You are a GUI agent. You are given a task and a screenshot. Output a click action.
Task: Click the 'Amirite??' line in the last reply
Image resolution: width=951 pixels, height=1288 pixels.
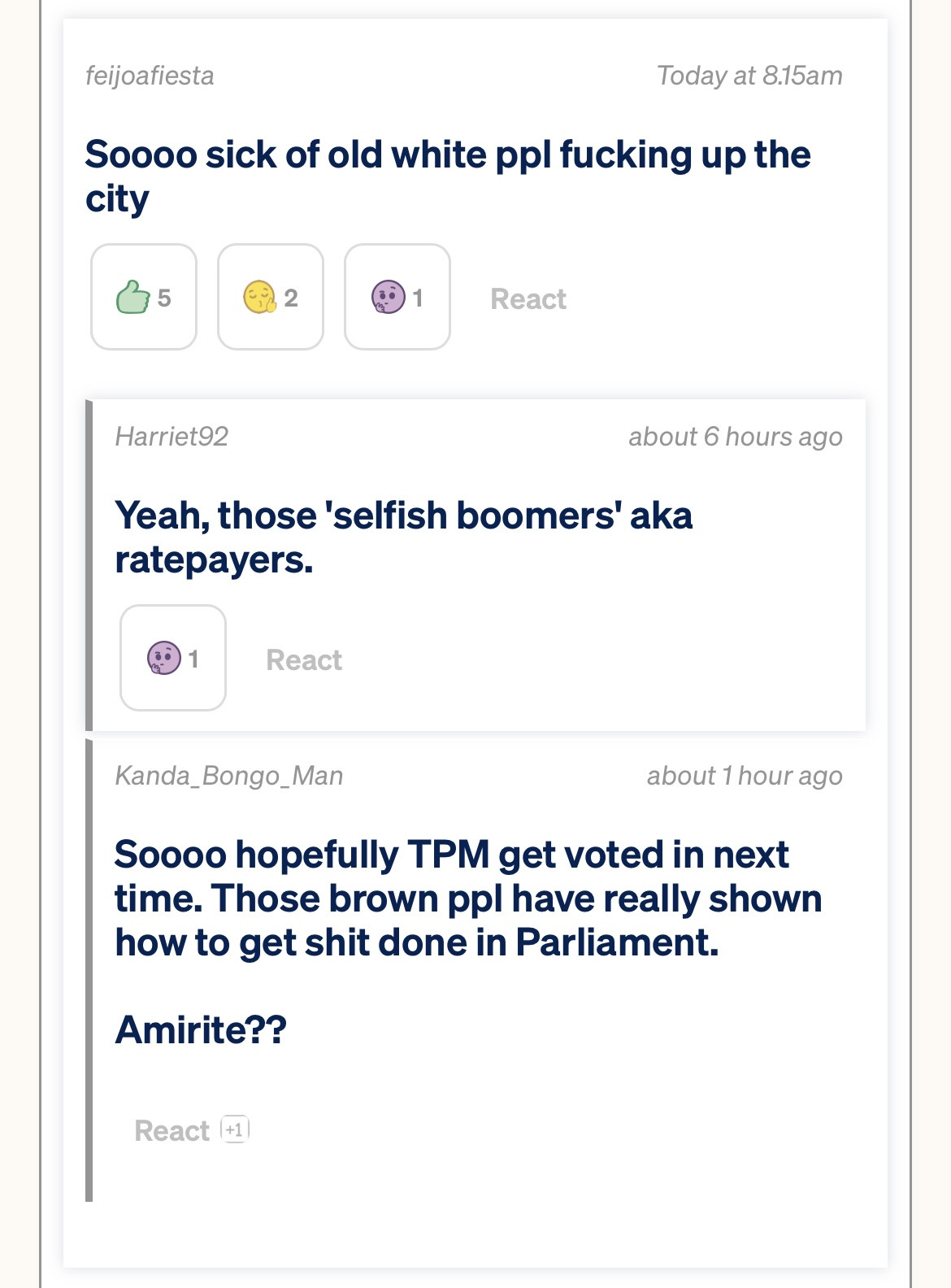point(201,1029)
